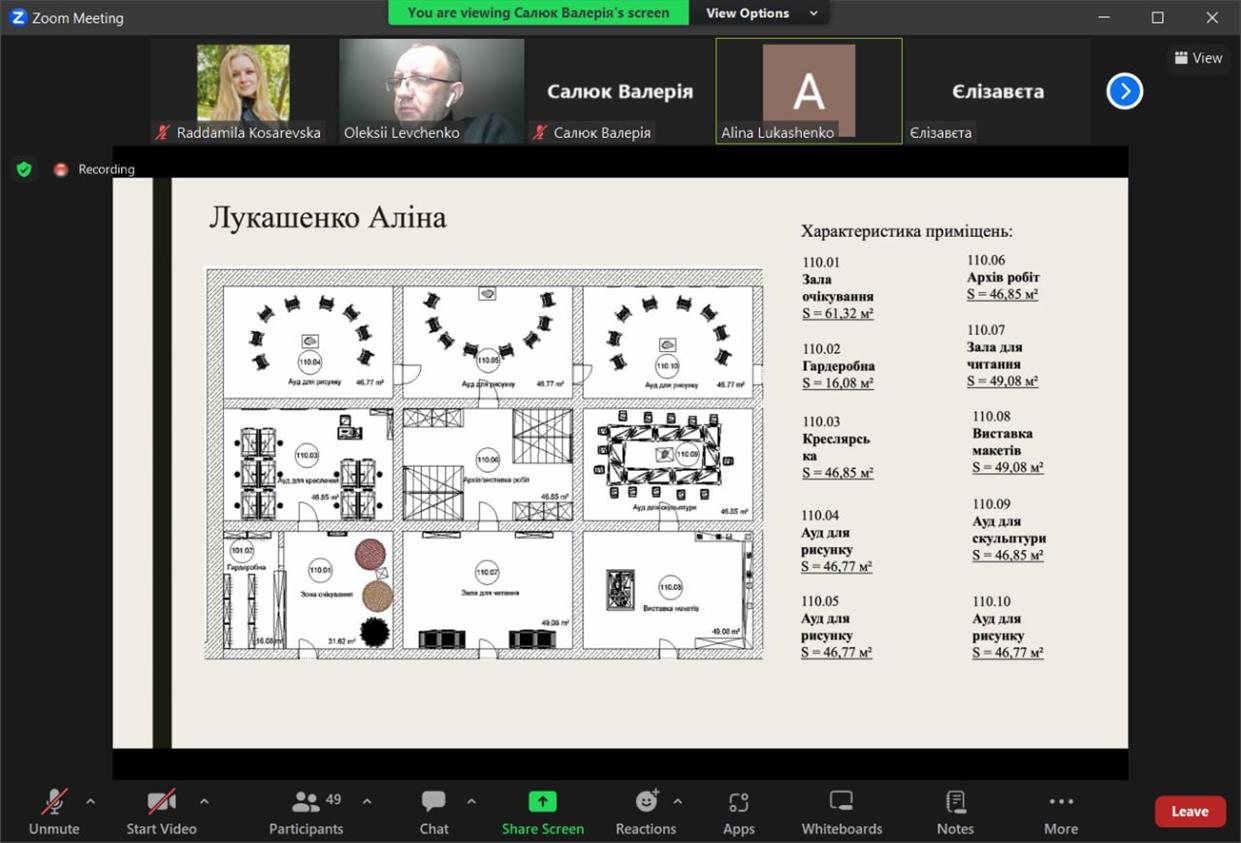Click area value "S = 16,08 м²"
The width and height of the screenshot is (1241, 843).
tap(838, 383)
